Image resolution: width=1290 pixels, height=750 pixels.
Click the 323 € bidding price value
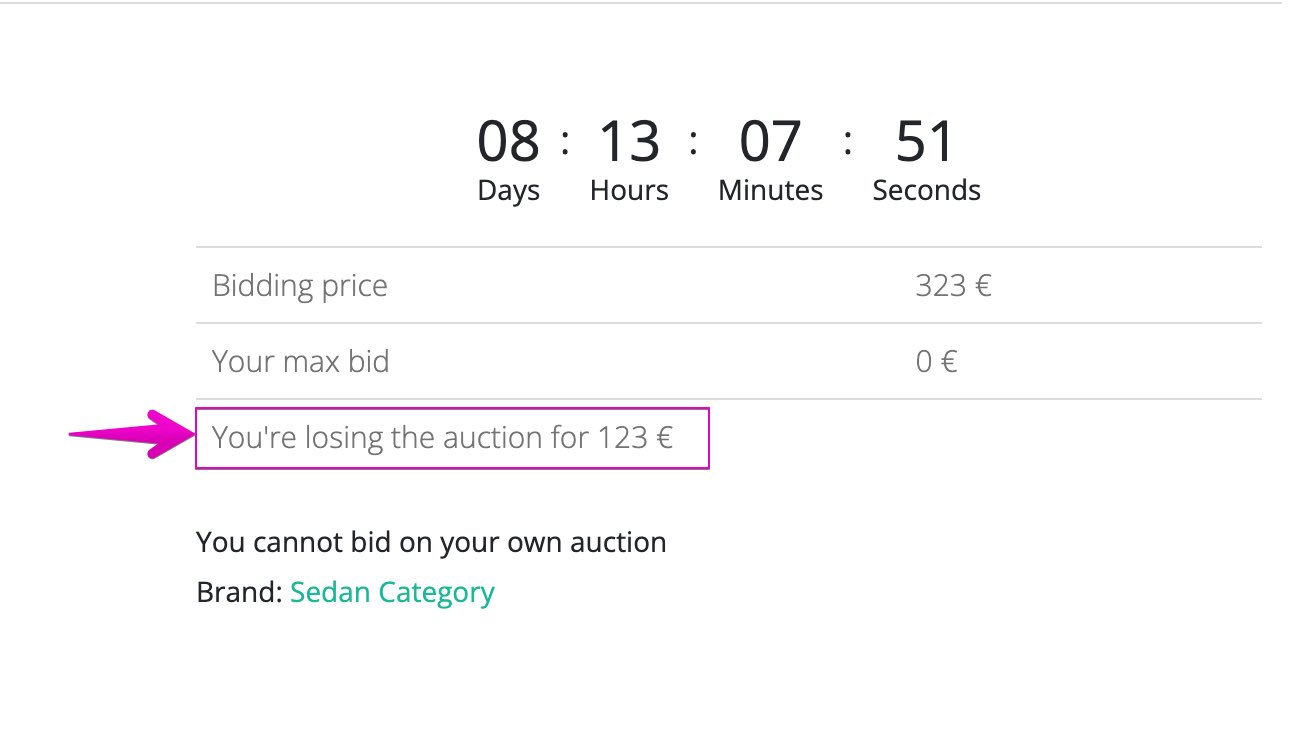[x=953, y=286]
